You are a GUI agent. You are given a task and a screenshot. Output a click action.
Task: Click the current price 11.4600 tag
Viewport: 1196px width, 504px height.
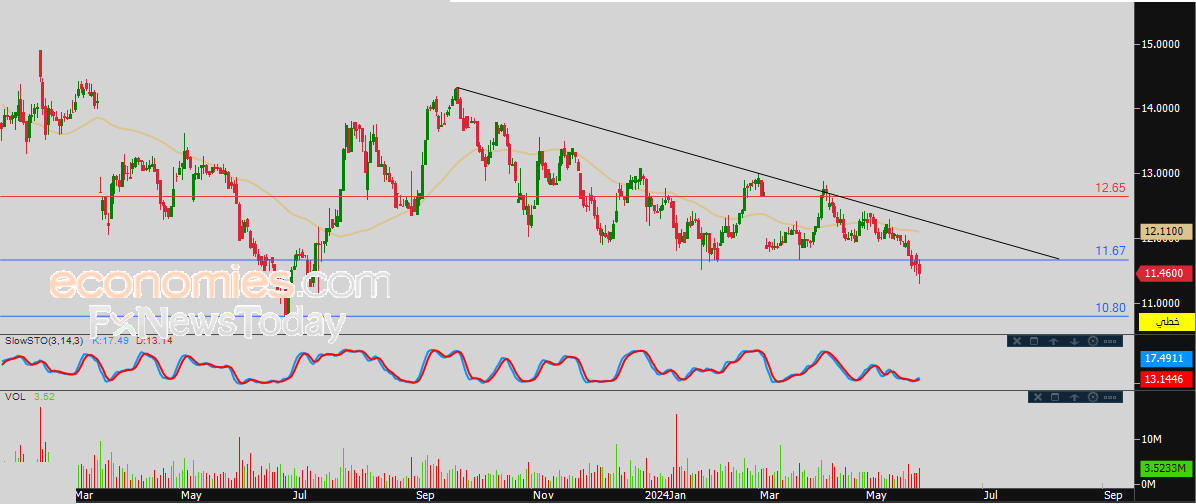point(1165,272)
